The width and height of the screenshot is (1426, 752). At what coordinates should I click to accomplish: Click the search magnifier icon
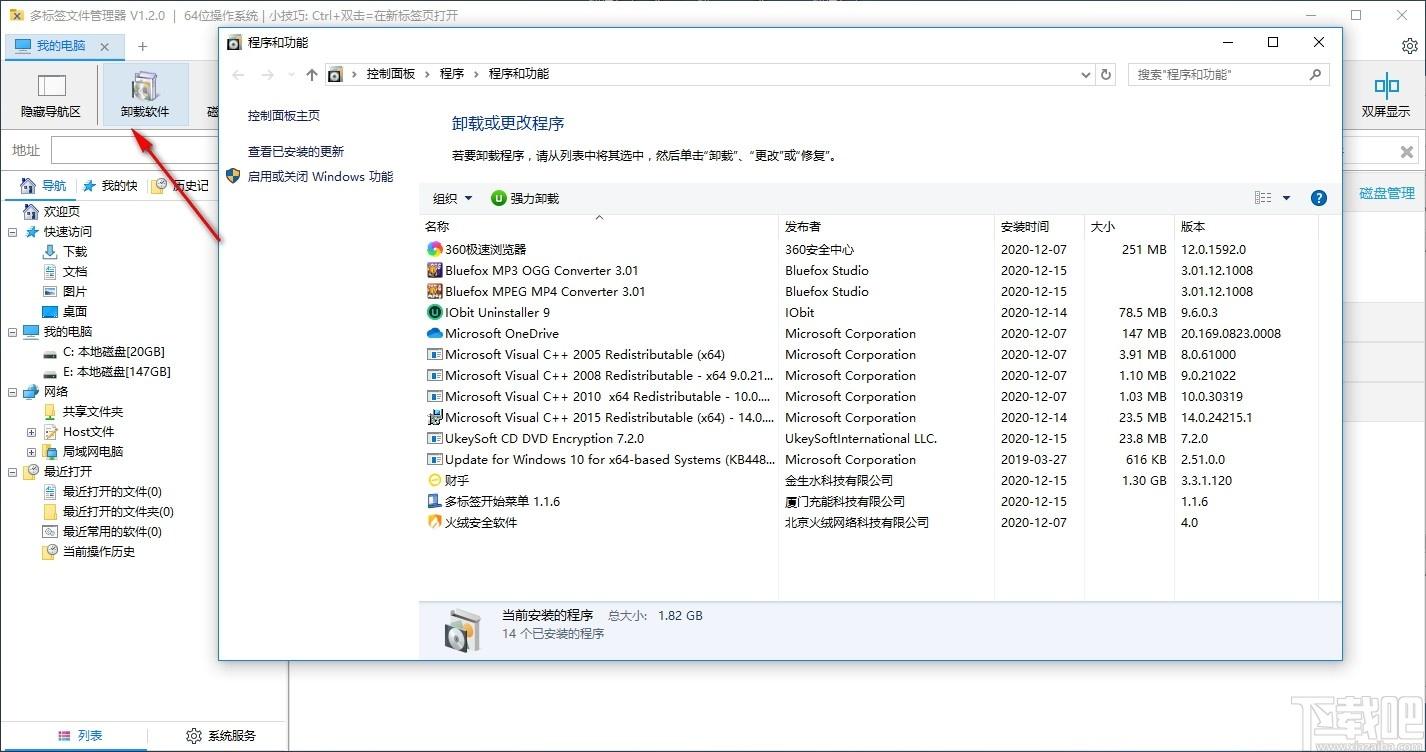point(1315,74)
